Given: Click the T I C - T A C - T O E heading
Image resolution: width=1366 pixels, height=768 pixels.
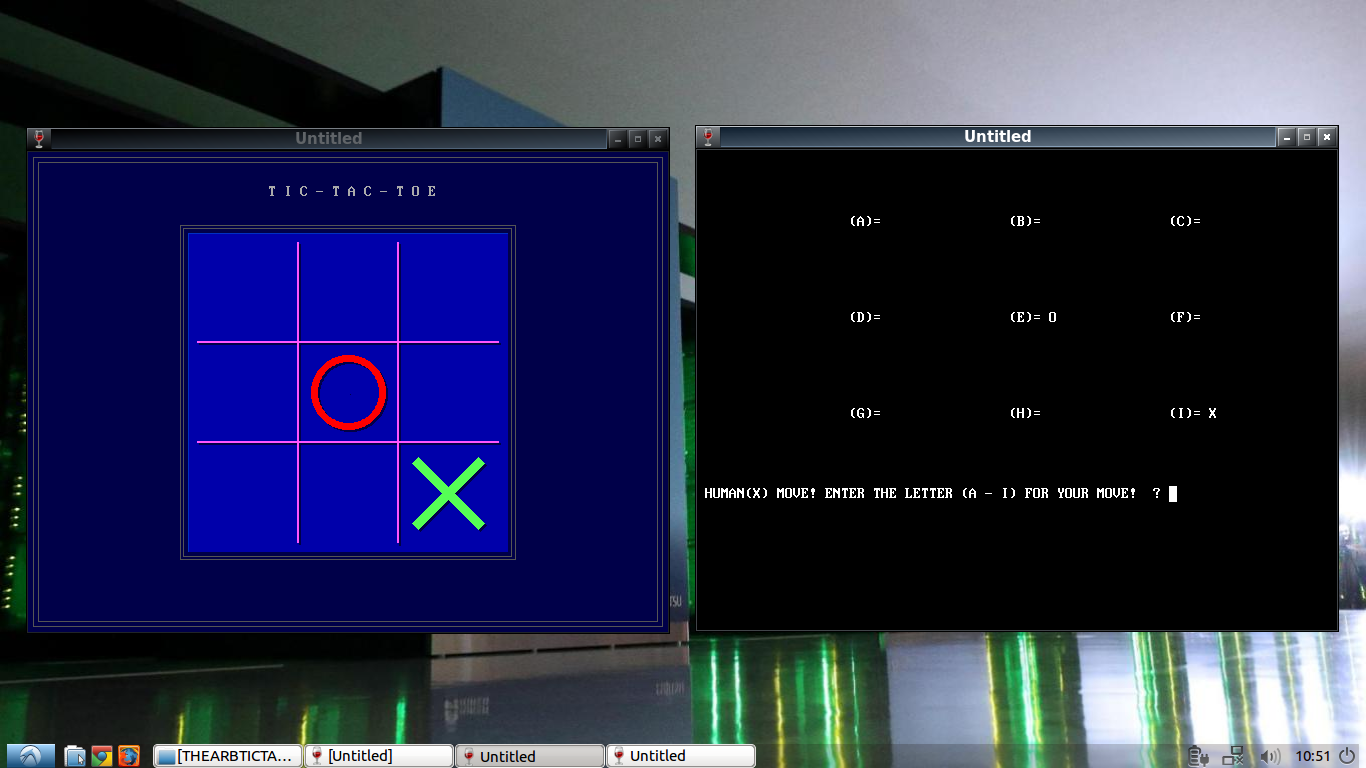Looking at the screenshot, I should [353, 191].
